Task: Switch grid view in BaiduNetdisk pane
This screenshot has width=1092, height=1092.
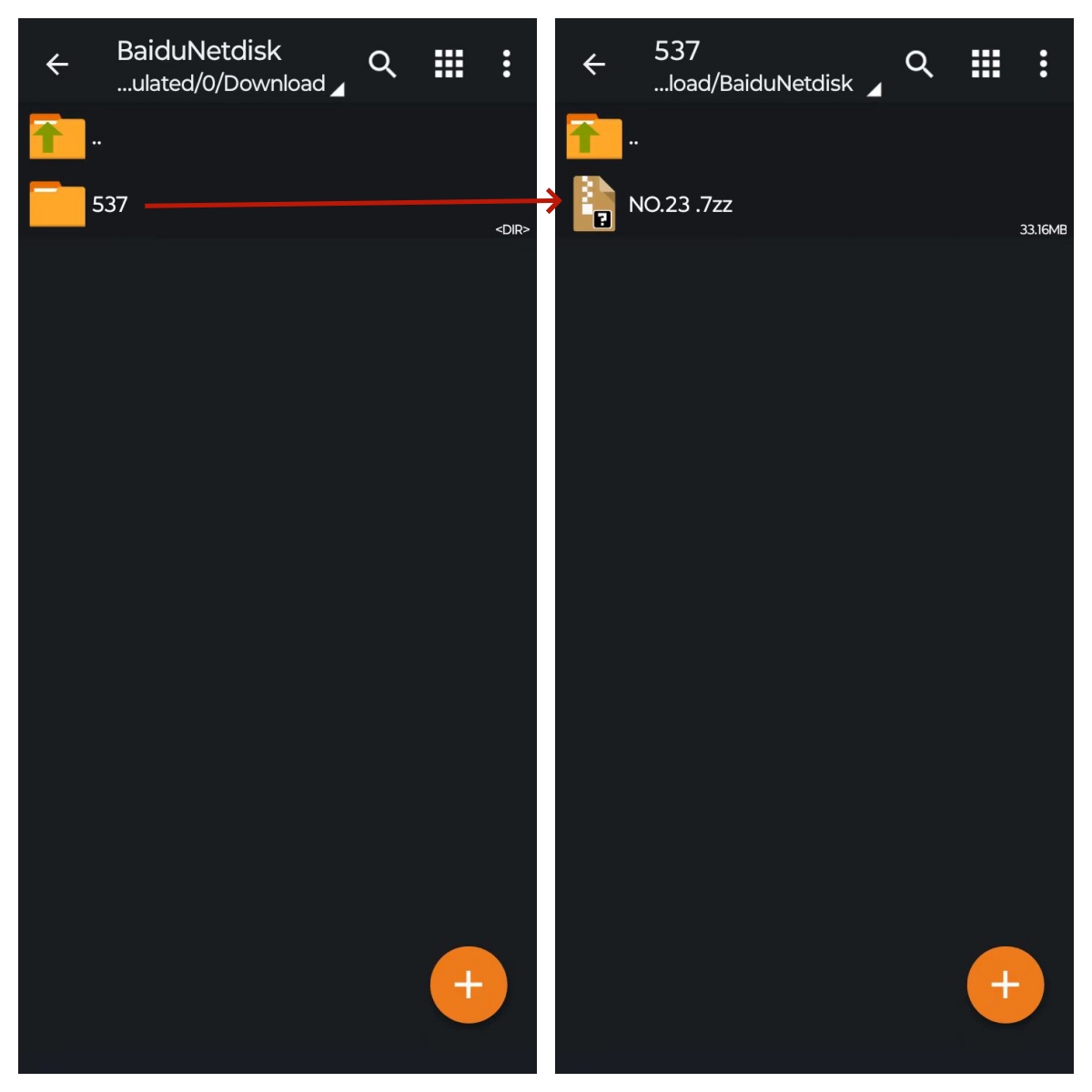Action: click(449, 64)
